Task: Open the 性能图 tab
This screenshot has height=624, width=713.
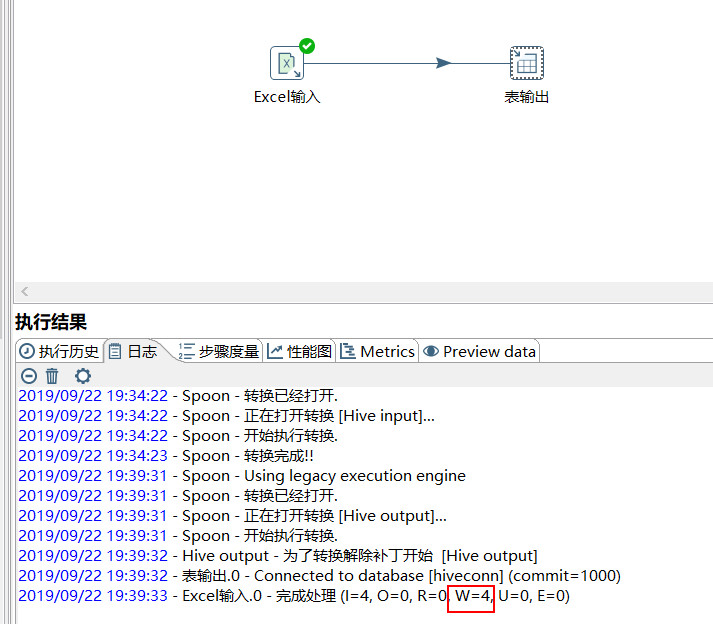Action: (x=299, y=351)
